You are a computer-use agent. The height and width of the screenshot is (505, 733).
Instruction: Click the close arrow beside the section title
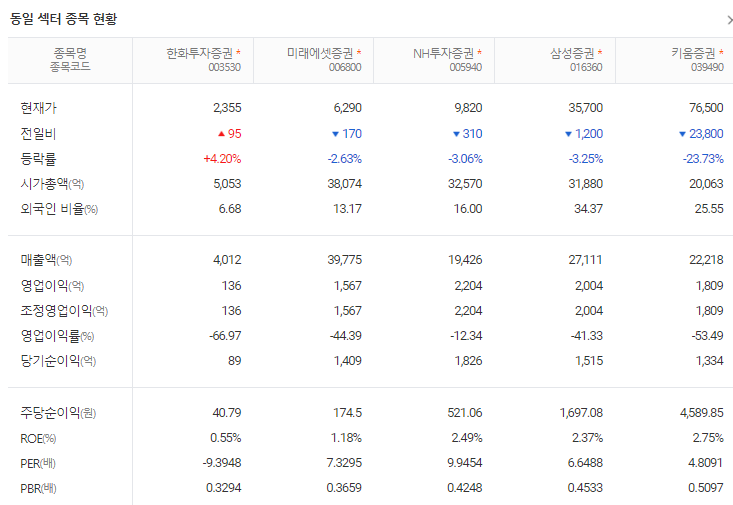click(729, 20)
